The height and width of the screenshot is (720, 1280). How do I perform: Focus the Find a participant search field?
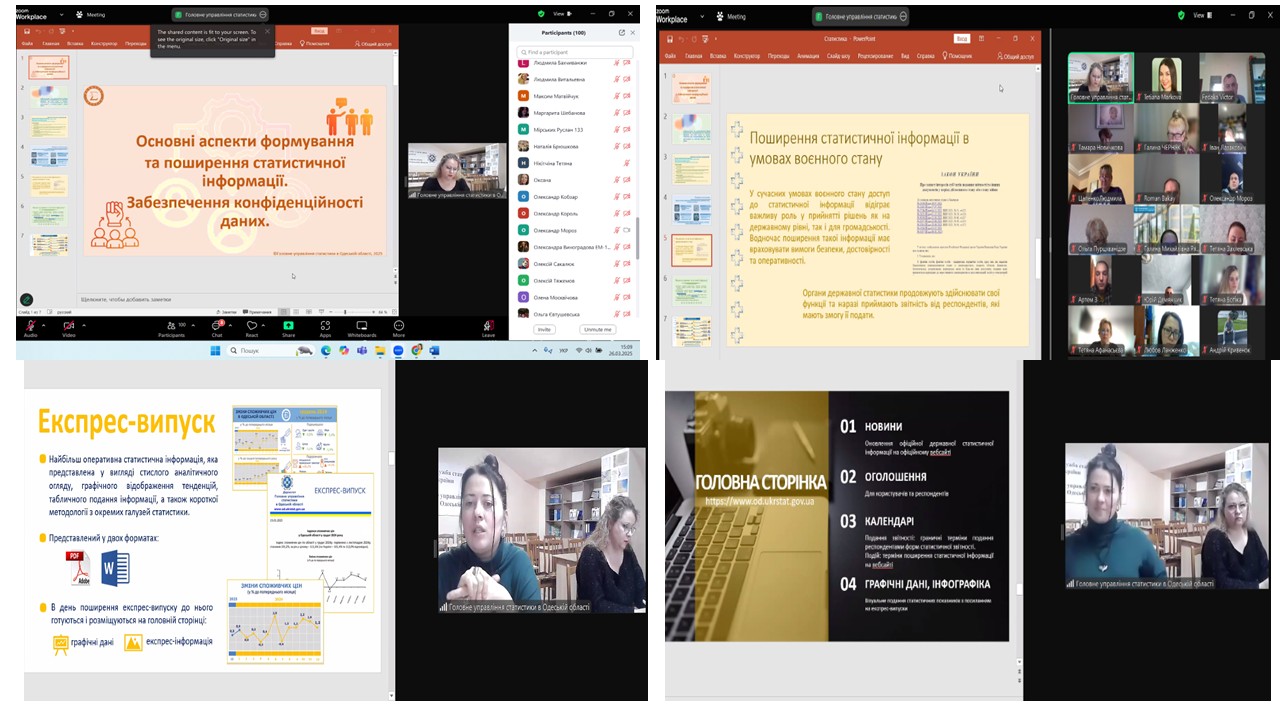[x=575, y=52]
